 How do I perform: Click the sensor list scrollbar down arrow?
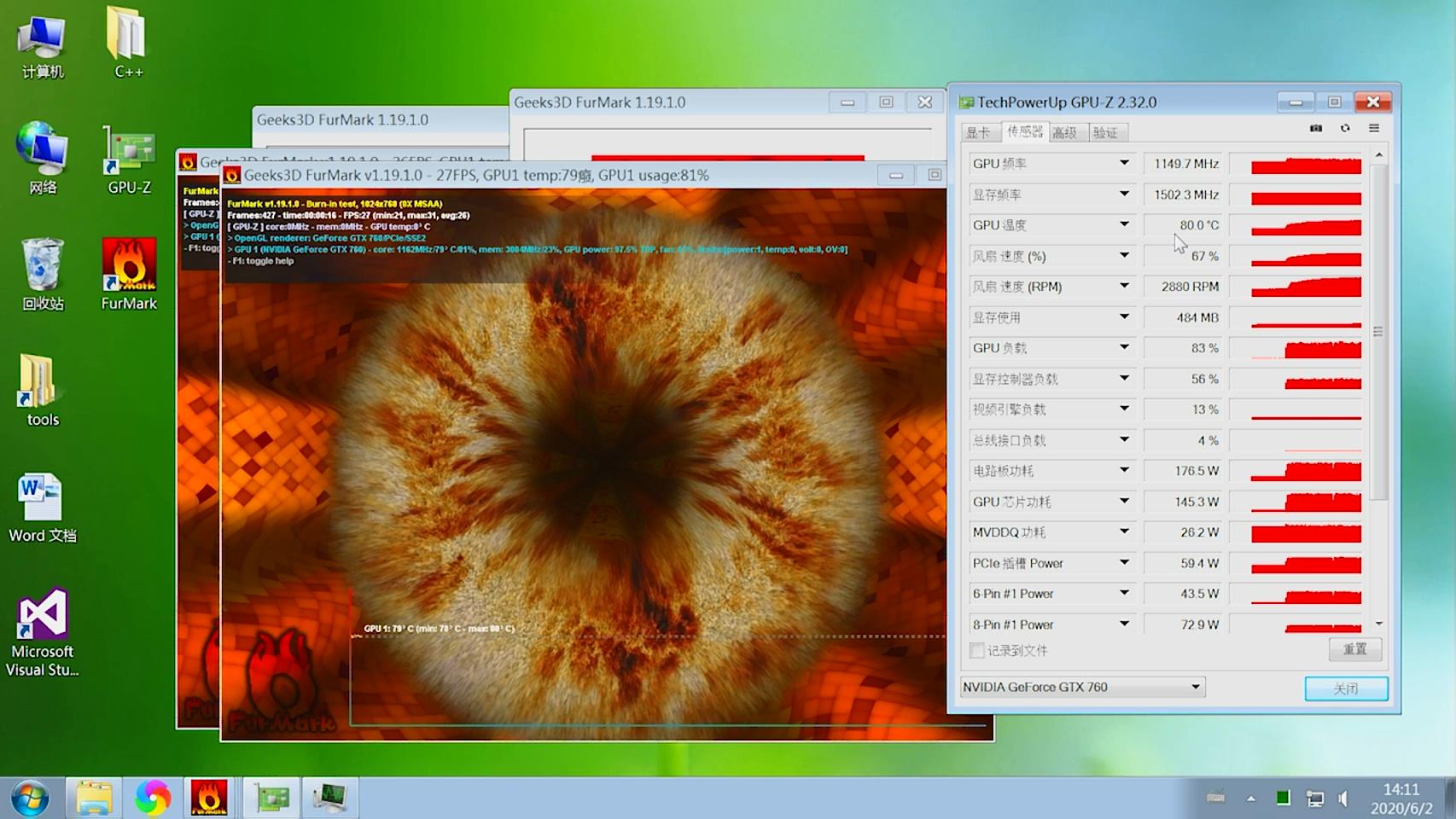tap(1378, 624)
